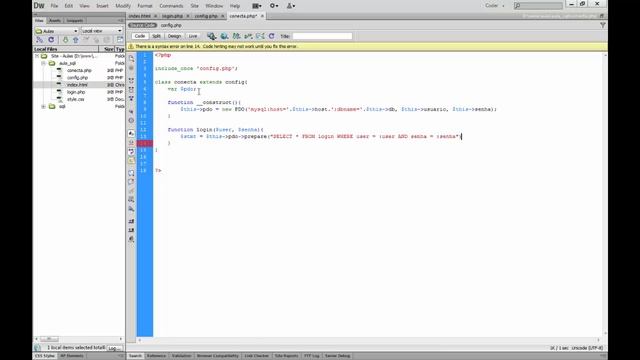Open the Window menu
The width and height of the screenshot is (640, 360).
(214, 6)
